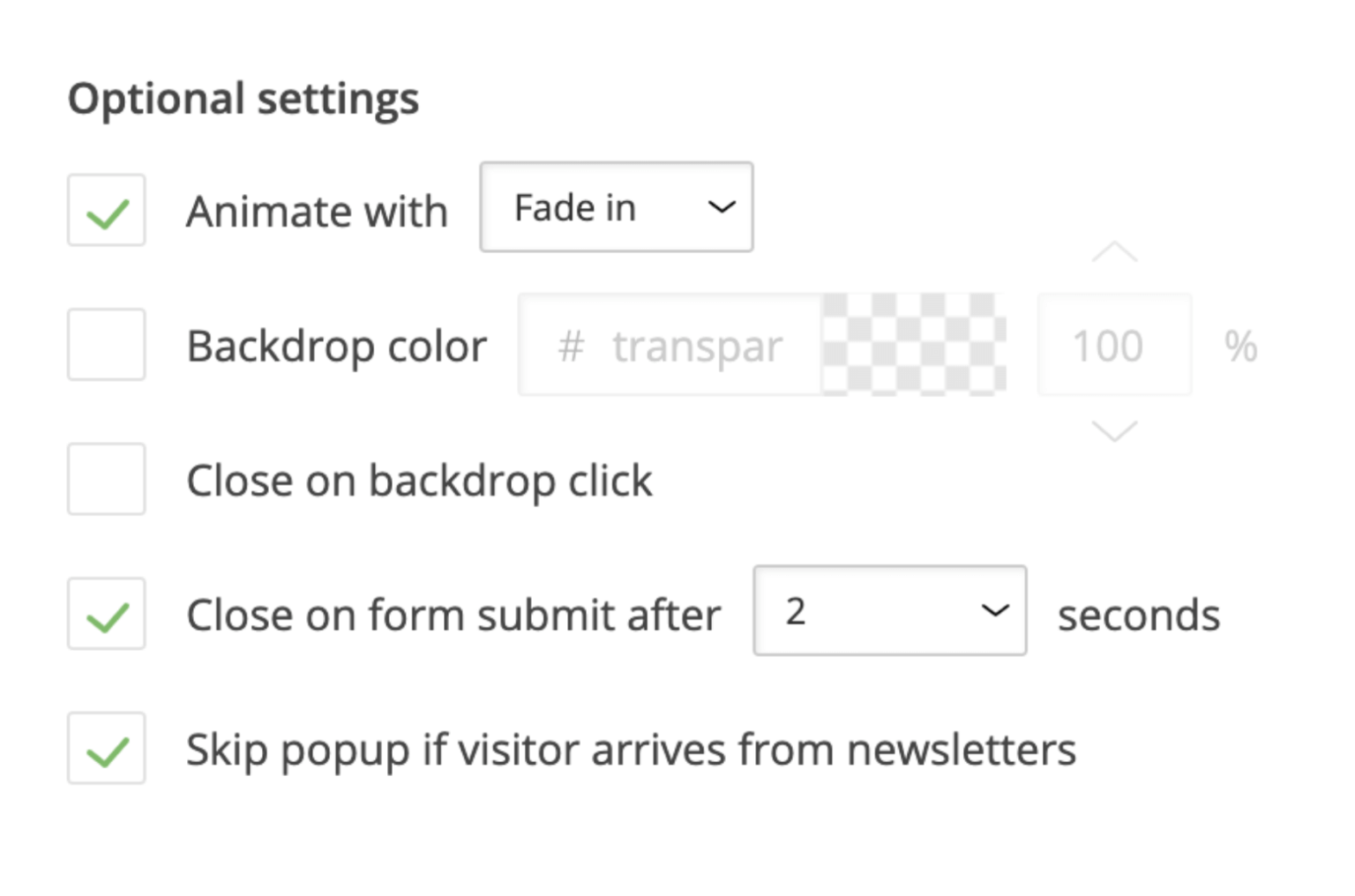This screenshot has width=1355, height=896.
Task: Change the form submit delay value
Action: (x=888, y=610)
